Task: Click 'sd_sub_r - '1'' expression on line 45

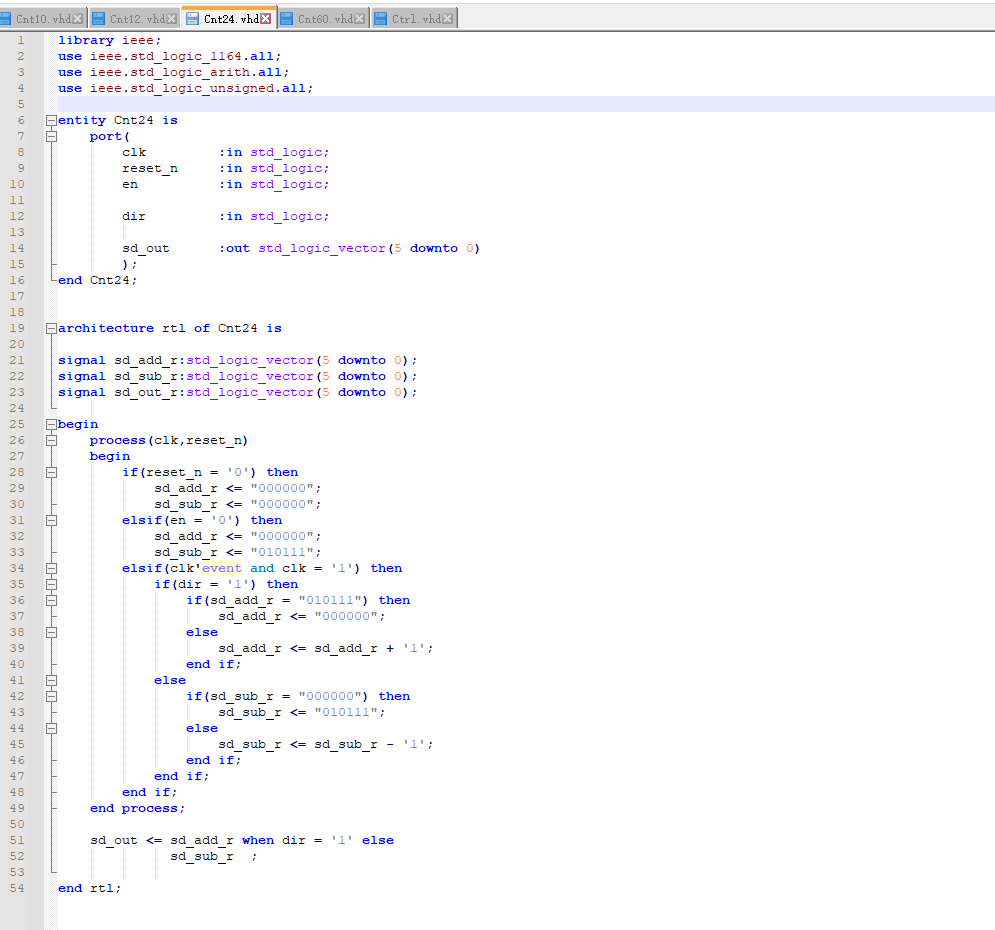Action: 370,744
